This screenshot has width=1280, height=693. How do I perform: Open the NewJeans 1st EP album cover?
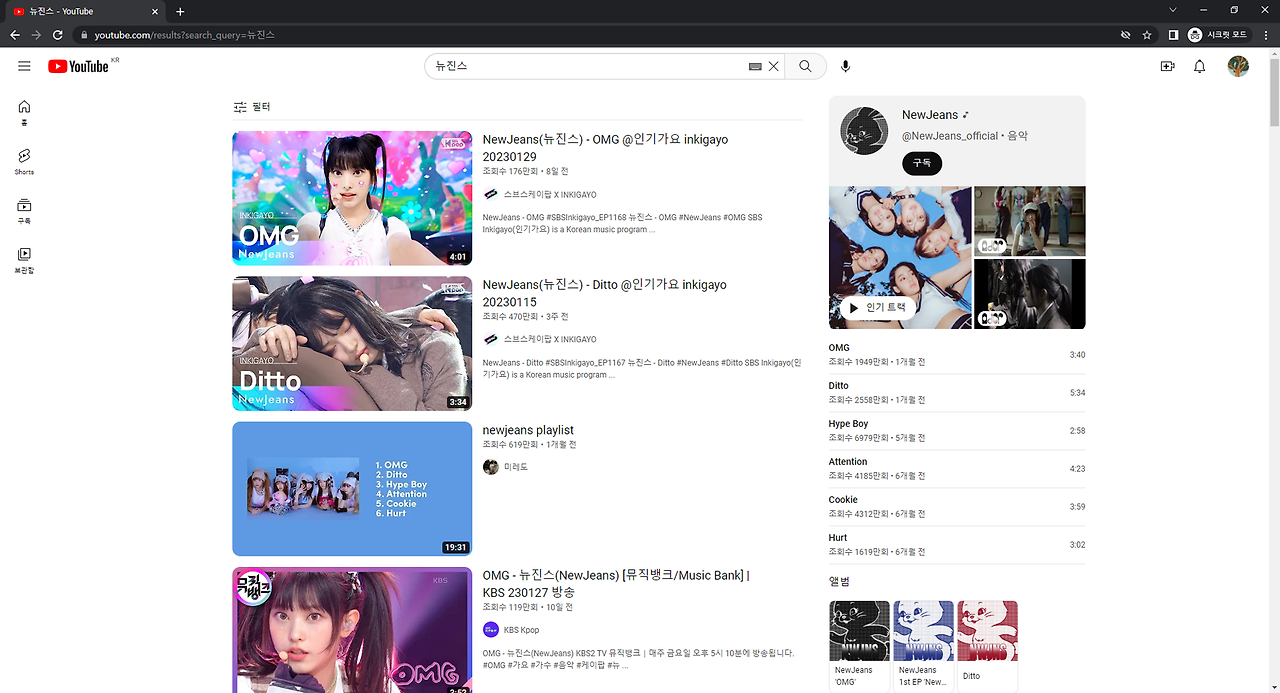click(923, 631)
